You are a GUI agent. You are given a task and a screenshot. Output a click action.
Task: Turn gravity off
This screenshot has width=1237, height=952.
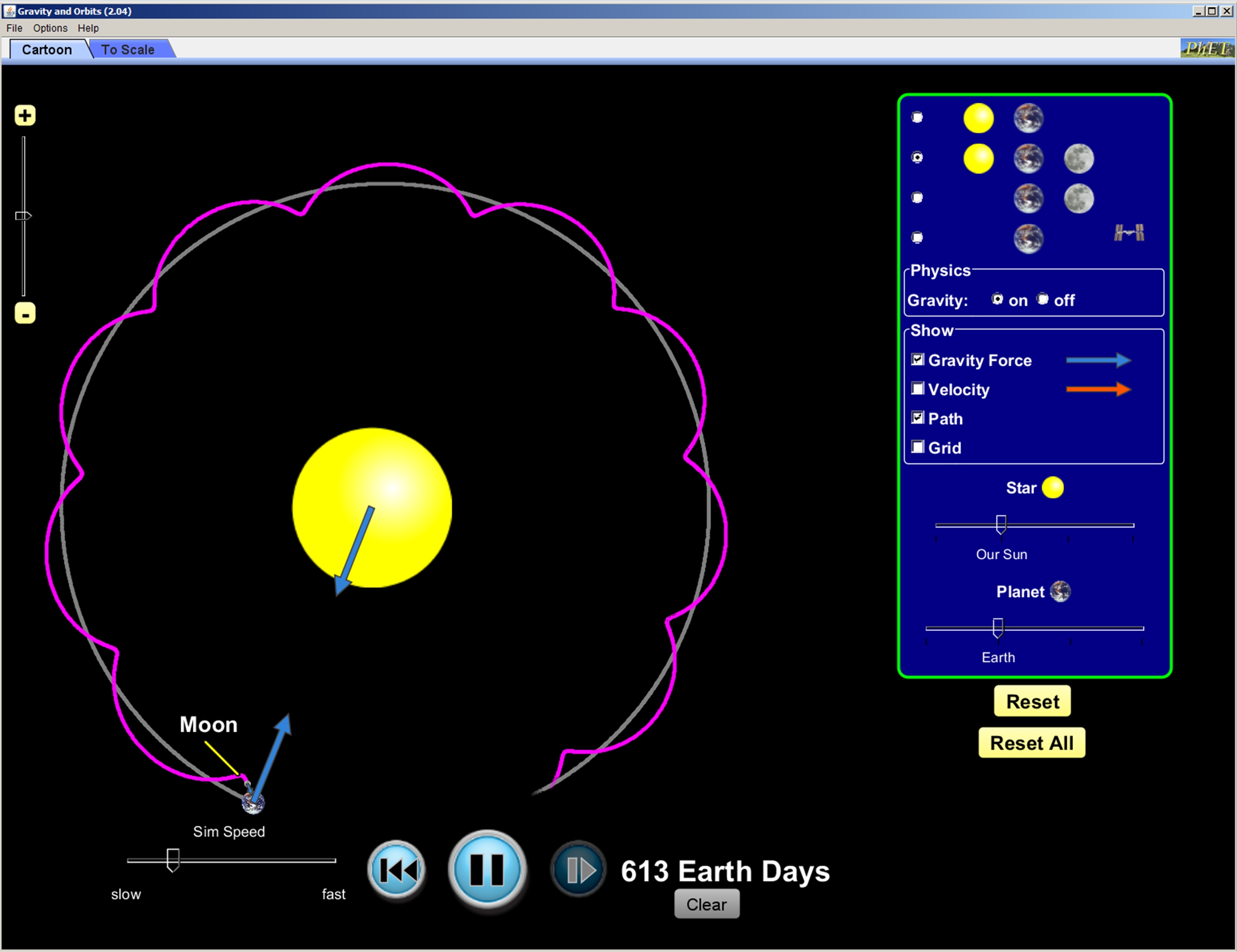(x=1043, y=299)
